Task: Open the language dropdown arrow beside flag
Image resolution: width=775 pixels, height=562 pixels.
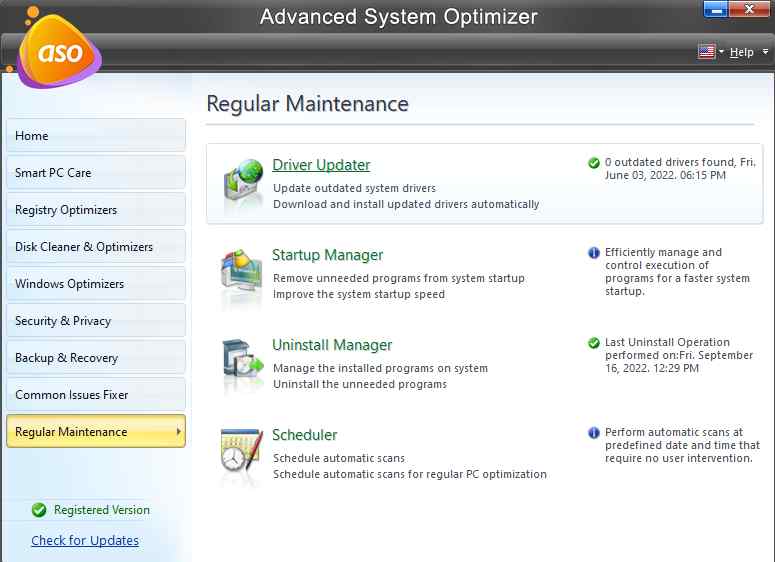Action: click(721, 51)
